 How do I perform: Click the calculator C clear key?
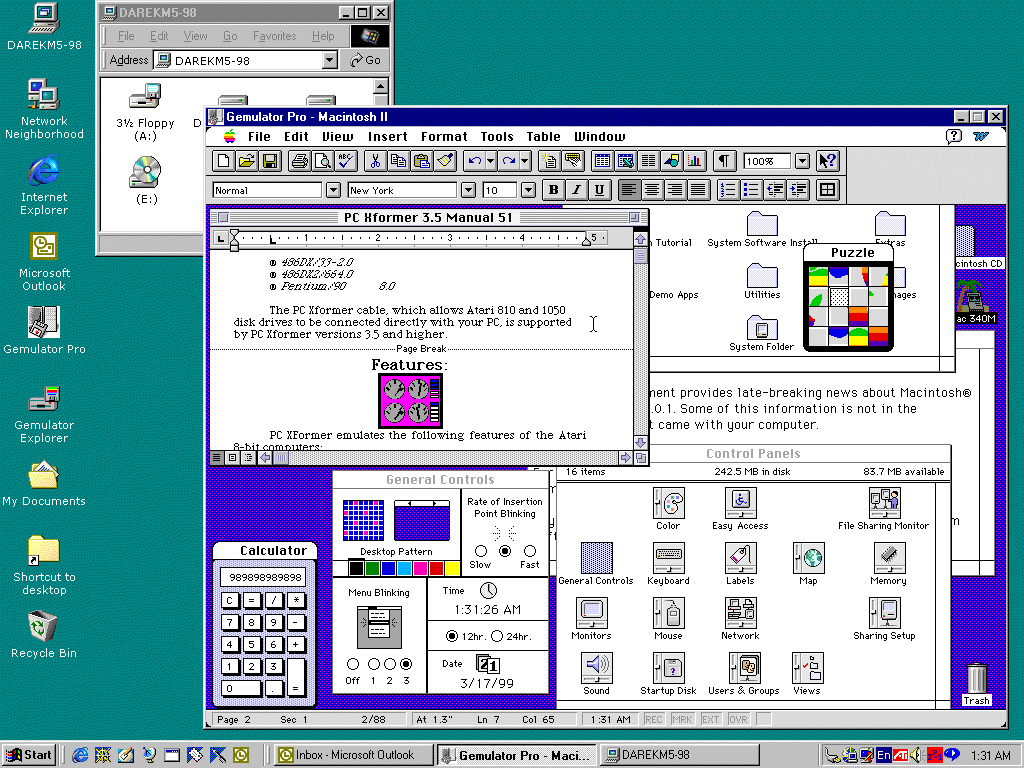(229, 600)
